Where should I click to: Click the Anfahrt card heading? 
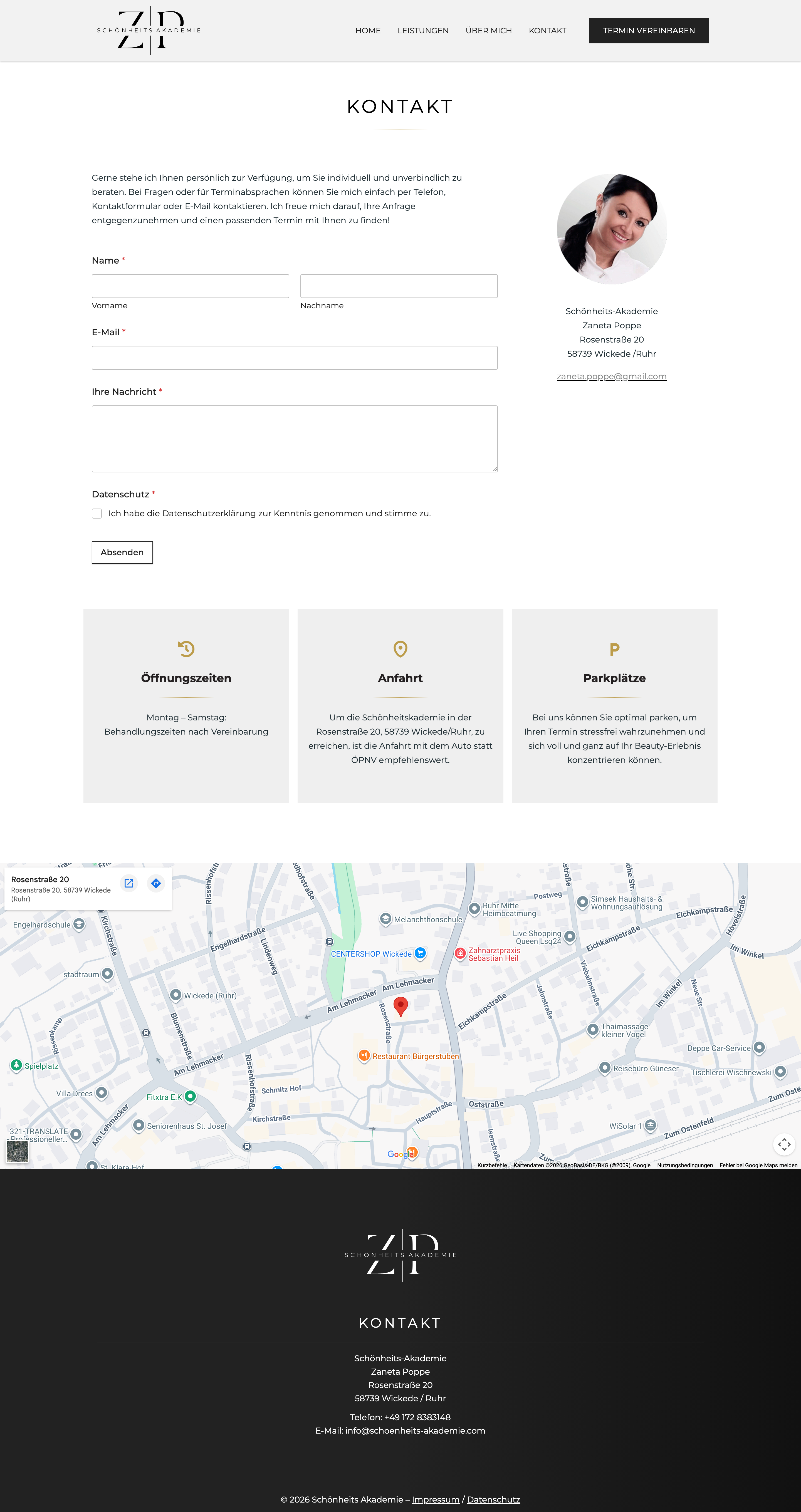pos(400,678)
